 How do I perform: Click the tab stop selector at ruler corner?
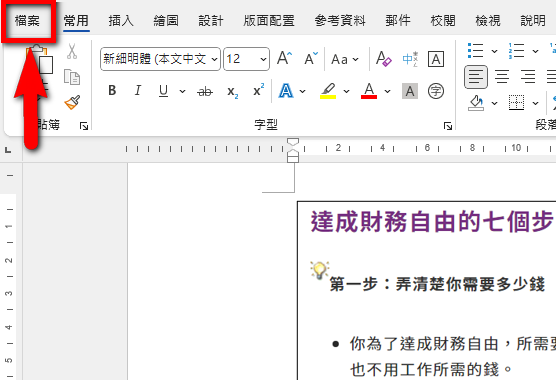click(8, 150)
